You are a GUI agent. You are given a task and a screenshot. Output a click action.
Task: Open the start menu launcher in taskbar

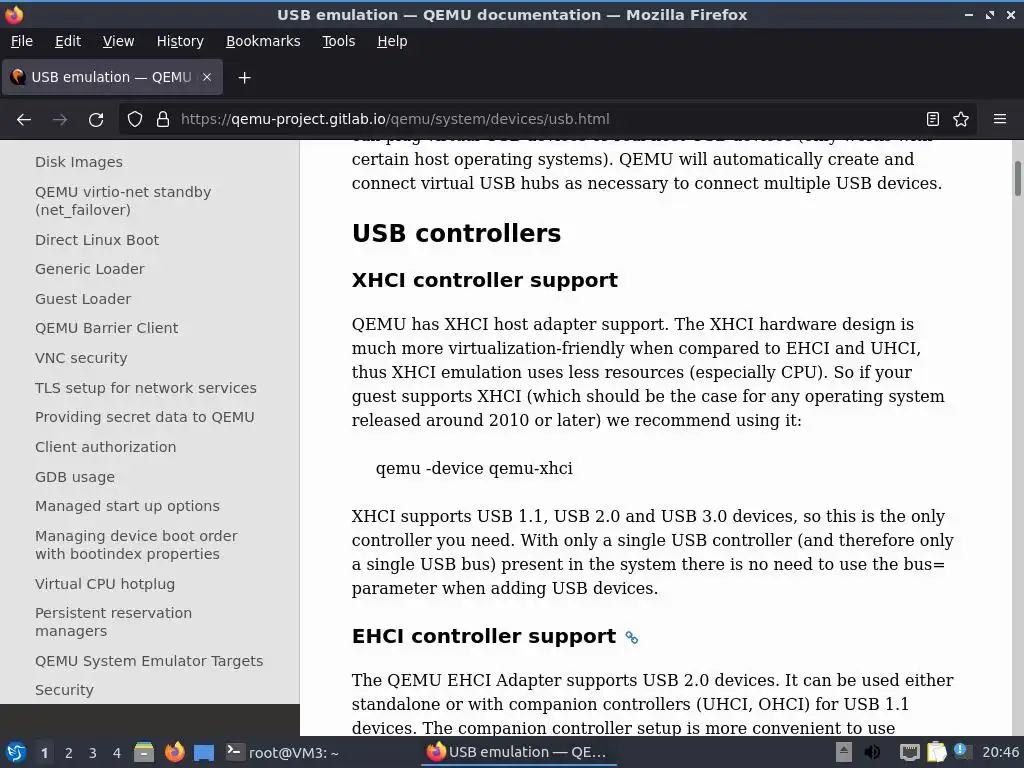click(16, 752)
